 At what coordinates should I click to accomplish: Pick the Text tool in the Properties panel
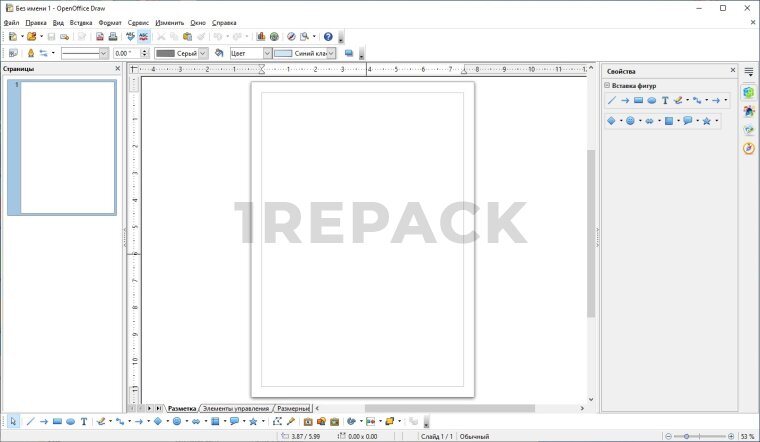[x=665, y=101]
